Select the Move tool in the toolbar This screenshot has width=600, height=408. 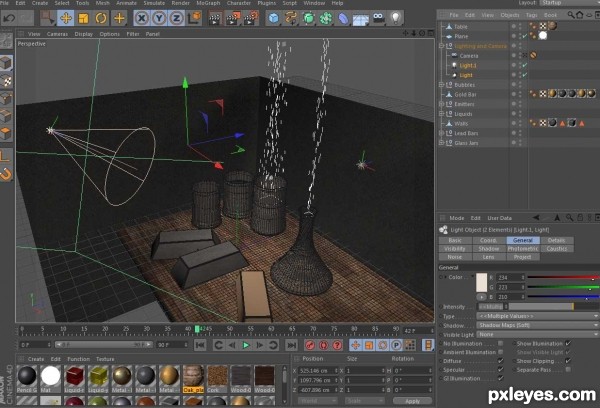tap(66, 18)
